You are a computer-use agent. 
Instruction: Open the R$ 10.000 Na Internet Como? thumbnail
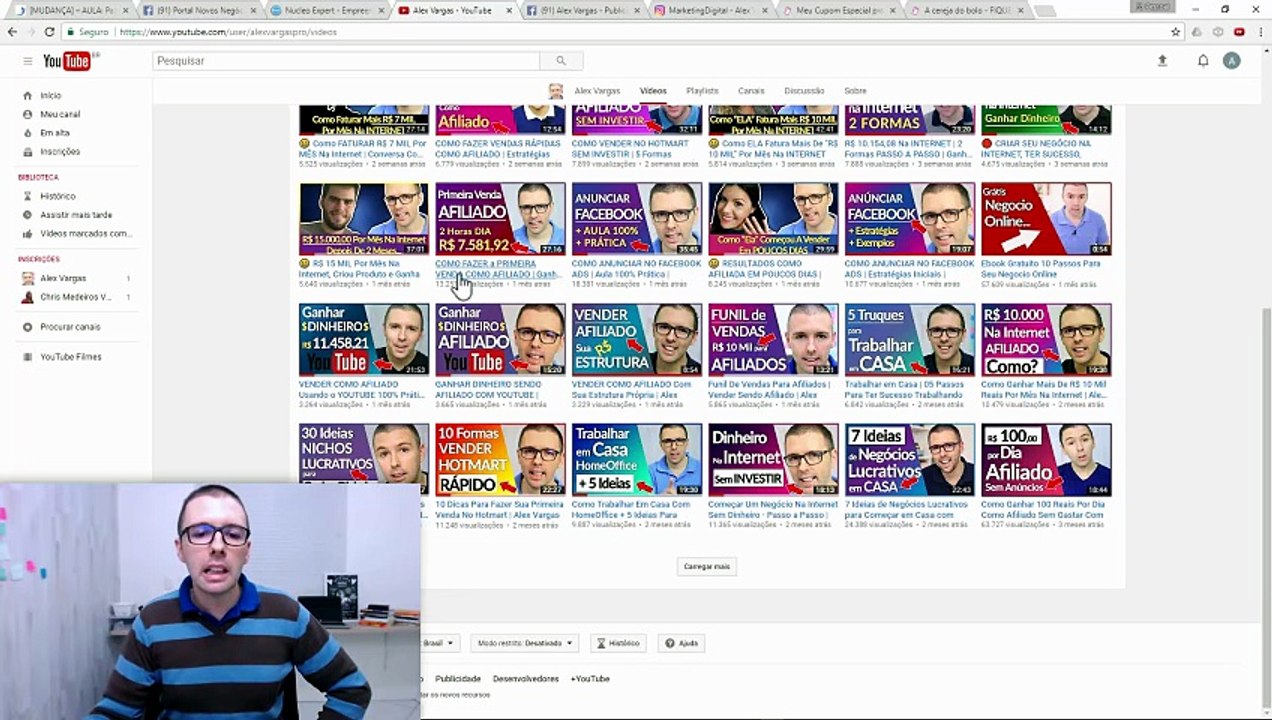coord(1046,340)
